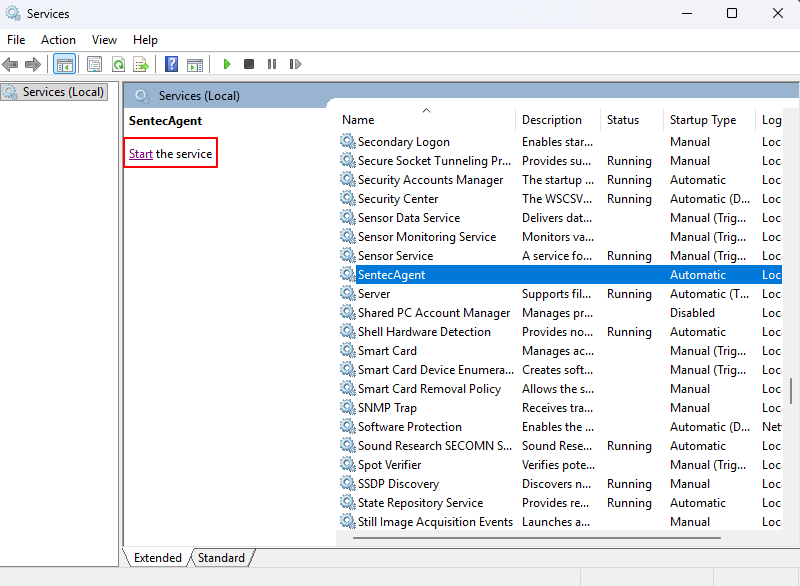The width and height of the screenshot is (800, 586).
Task: Start the service with green play icon
Action: click(227, 64)
